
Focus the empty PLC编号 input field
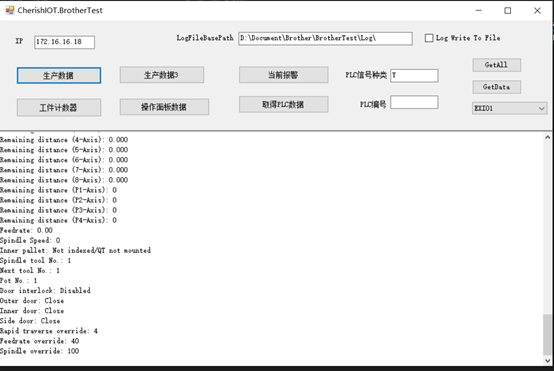[414, 102]
